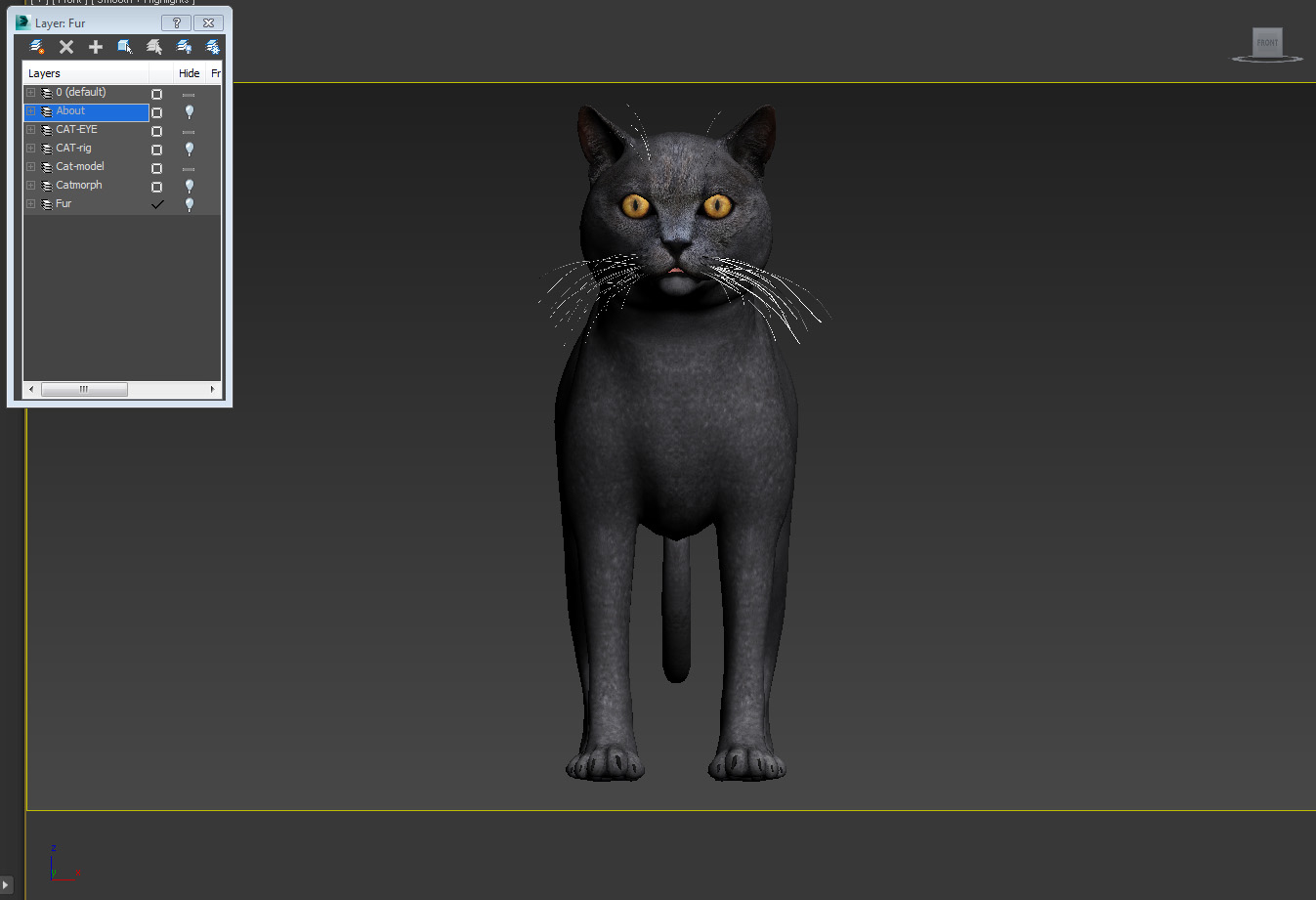Viewport: 1316px width, 900px height.
Task: Check the box to make Catmorph current layer
Action: 157,186
